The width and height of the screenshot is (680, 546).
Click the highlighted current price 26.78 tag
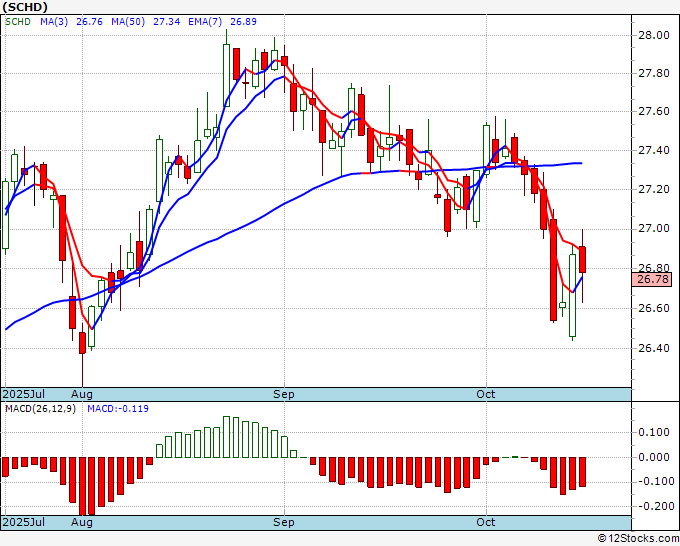coord(652,279)
